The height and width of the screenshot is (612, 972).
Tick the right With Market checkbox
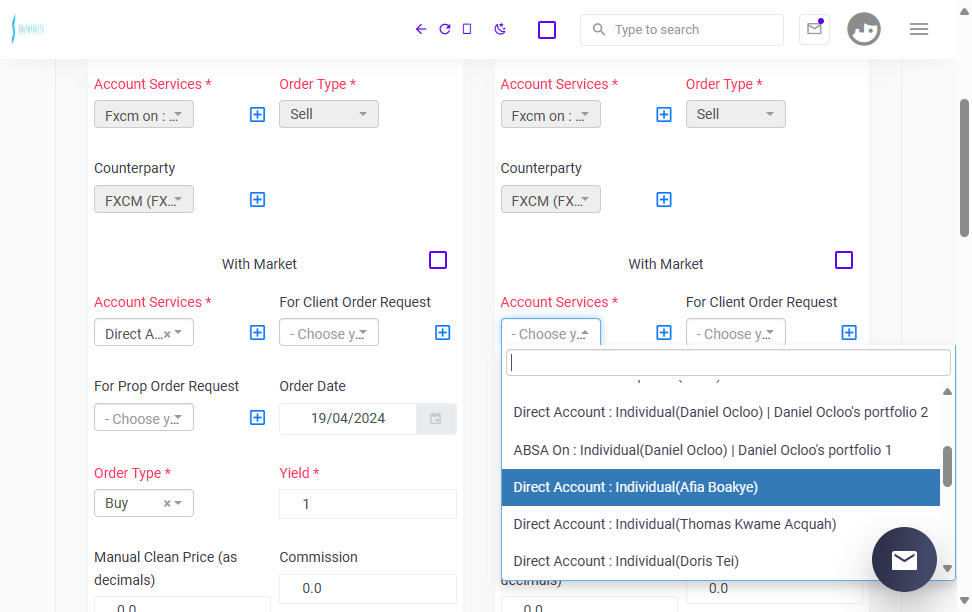[x=844, y=260]
